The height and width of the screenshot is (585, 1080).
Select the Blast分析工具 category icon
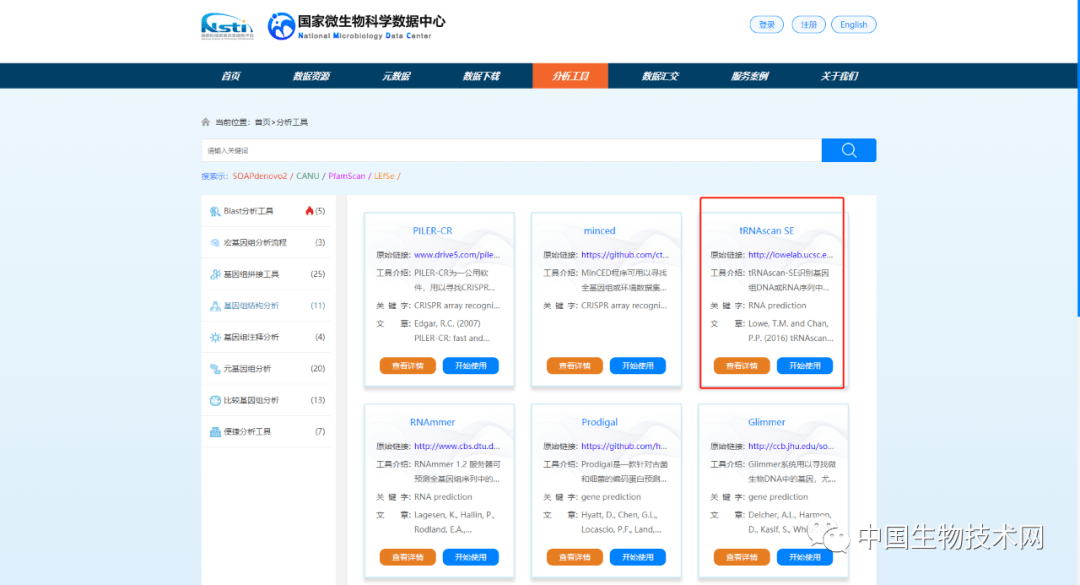(216, 211)
